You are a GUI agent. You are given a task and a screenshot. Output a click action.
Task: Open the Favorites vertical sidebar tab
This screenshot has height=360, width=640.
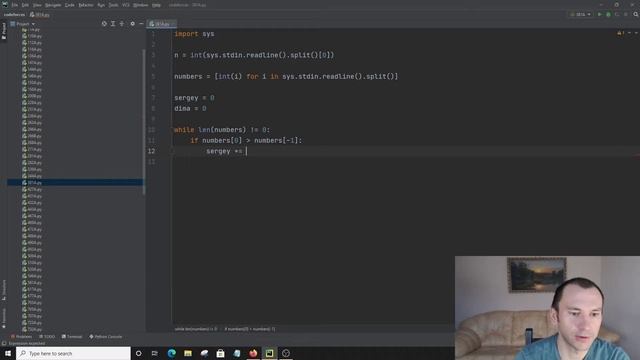pos(4,318)
